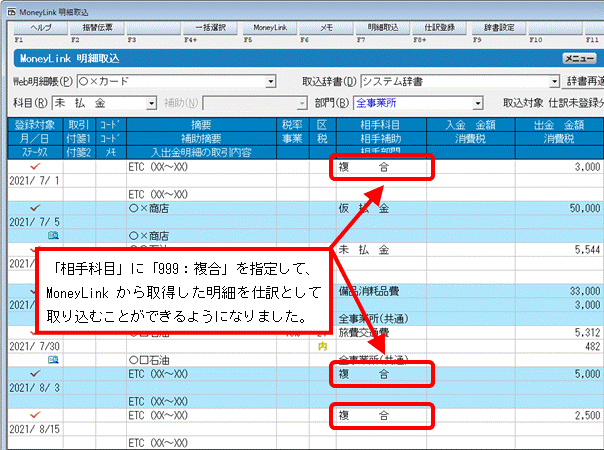Click the detail icon under 2021/7/5
Screen dimensions: 604x450
click(53, 235)
